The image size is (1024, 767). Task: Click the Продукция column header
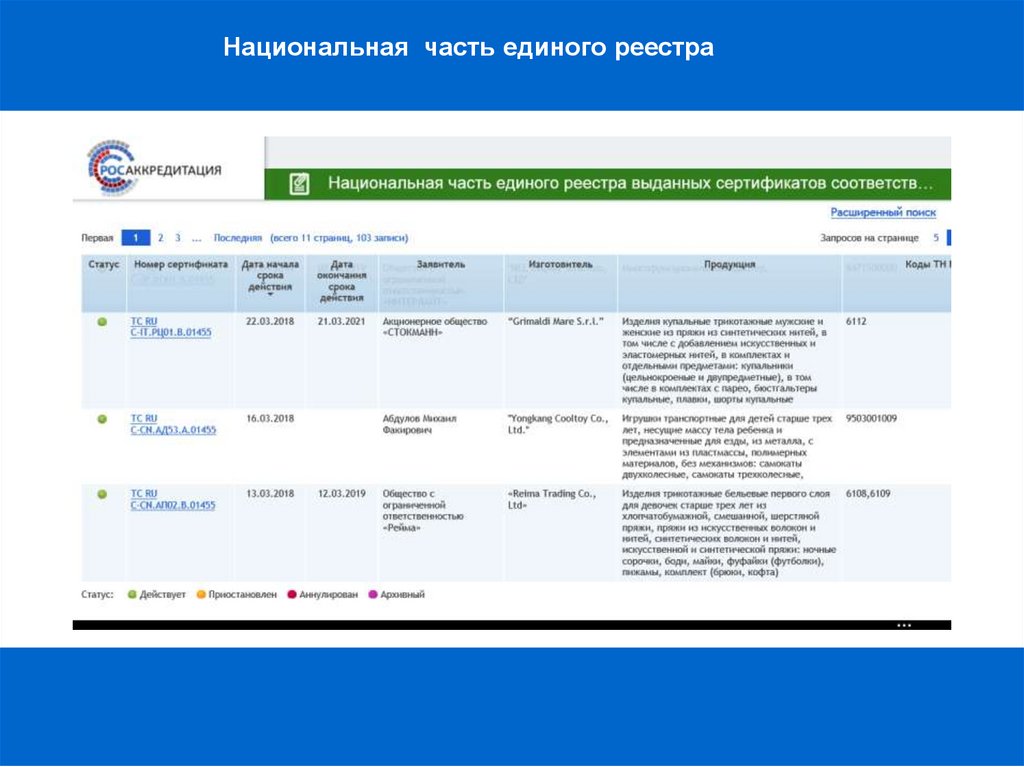(x=729, y=265)
